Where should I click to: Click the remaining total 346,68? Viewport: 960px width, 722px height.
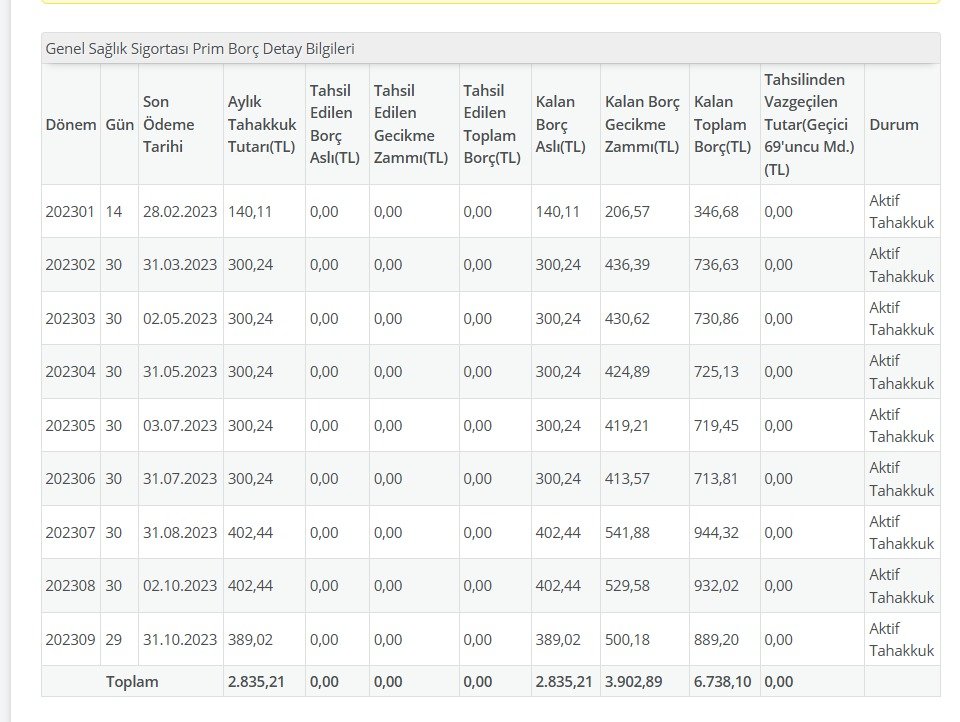click(716, 212)
